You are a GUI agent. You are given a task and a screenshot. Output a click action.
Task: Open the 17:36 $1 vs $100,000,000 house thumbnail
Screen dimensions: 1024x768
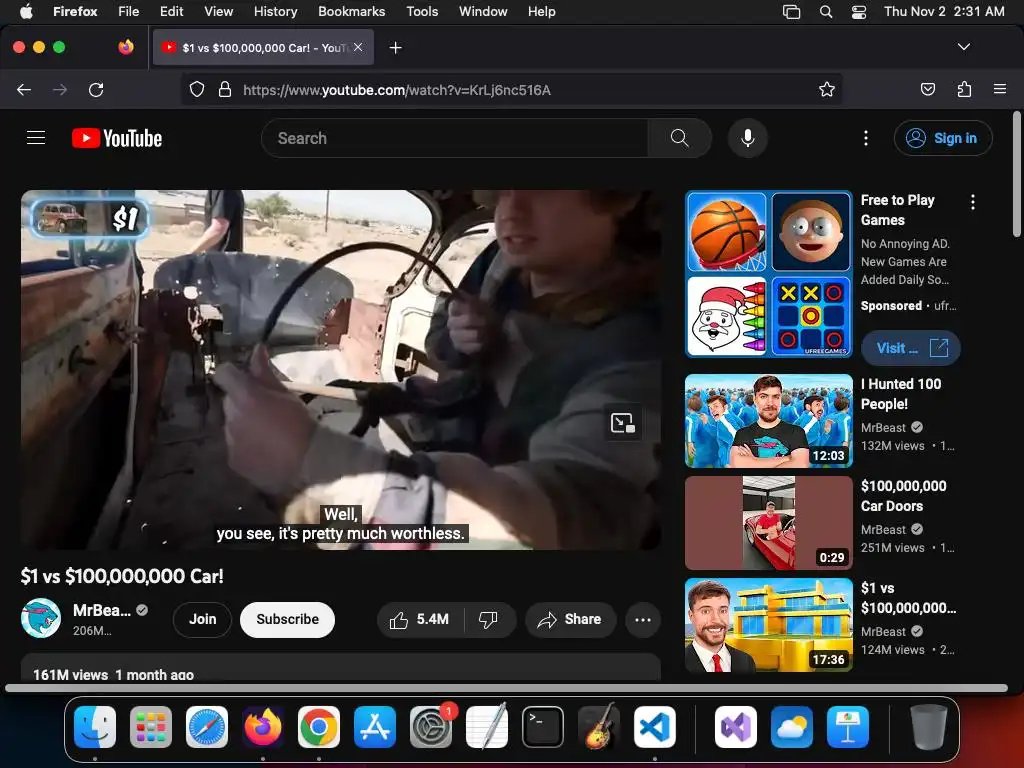tap(769, 624)
